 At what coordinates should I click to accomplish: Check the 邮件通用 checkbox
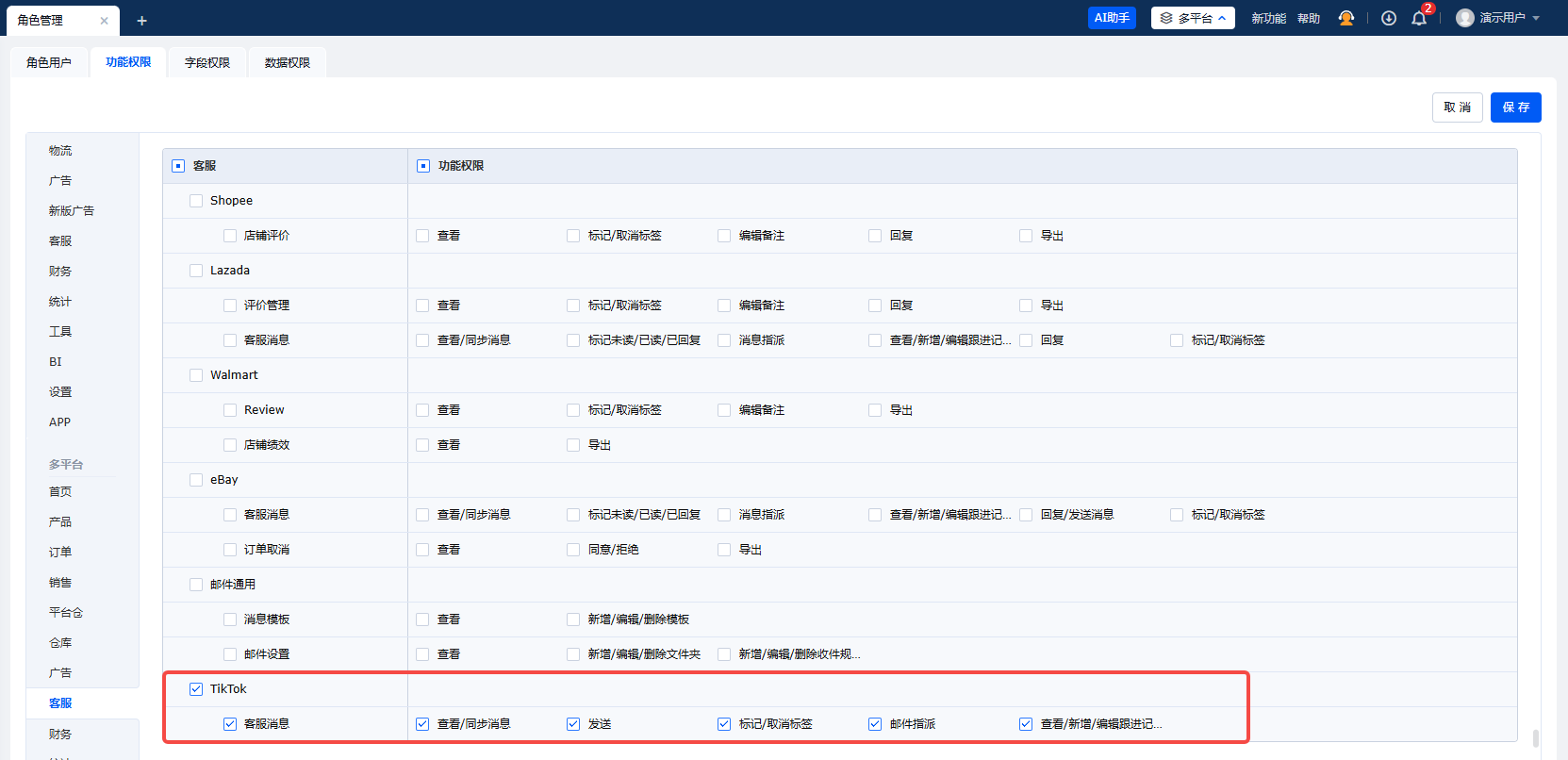click(x=196, y=585)
